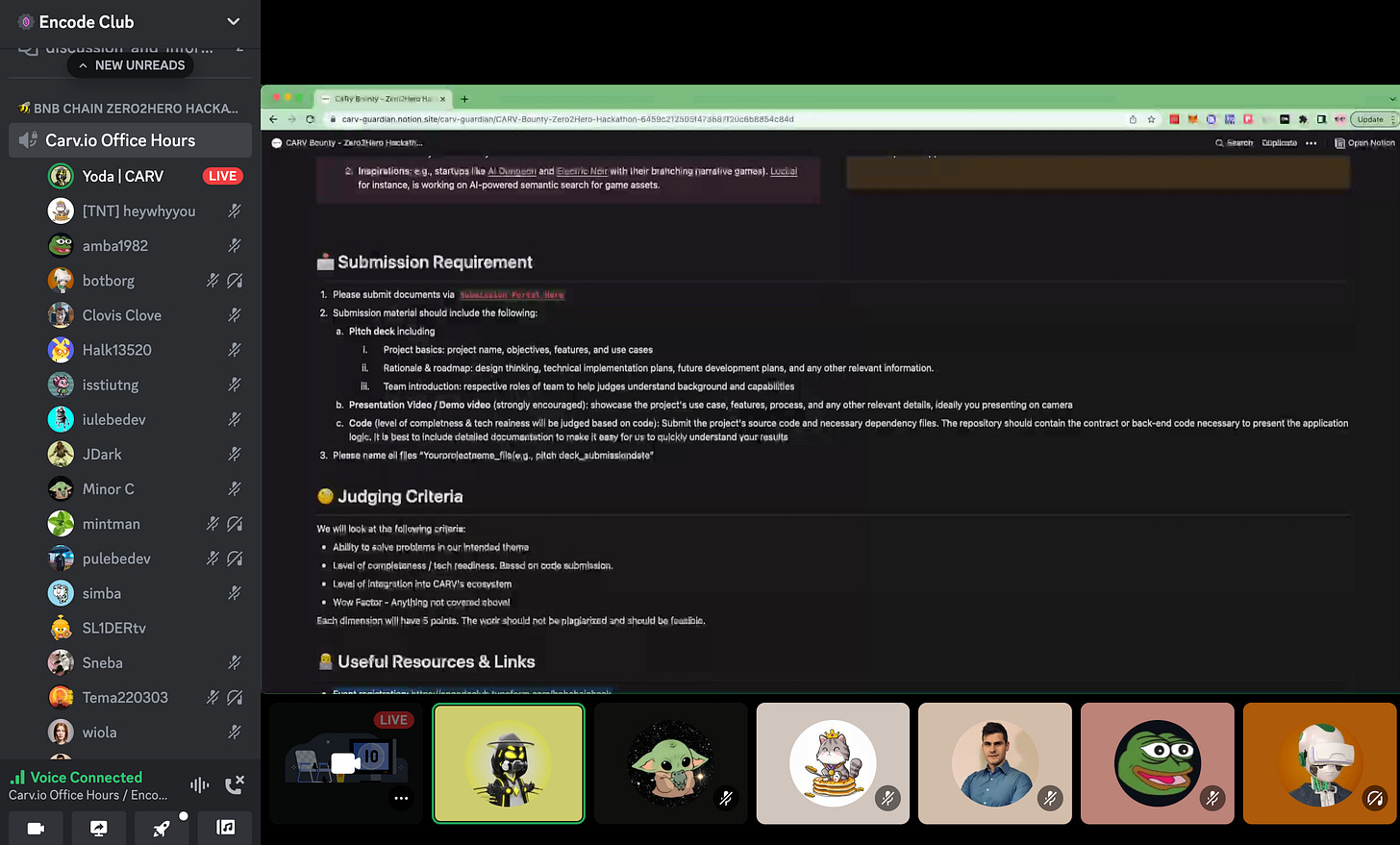Open the soundboard button
The height and width of the screenshot is (845, 1400).
[225, 828]
